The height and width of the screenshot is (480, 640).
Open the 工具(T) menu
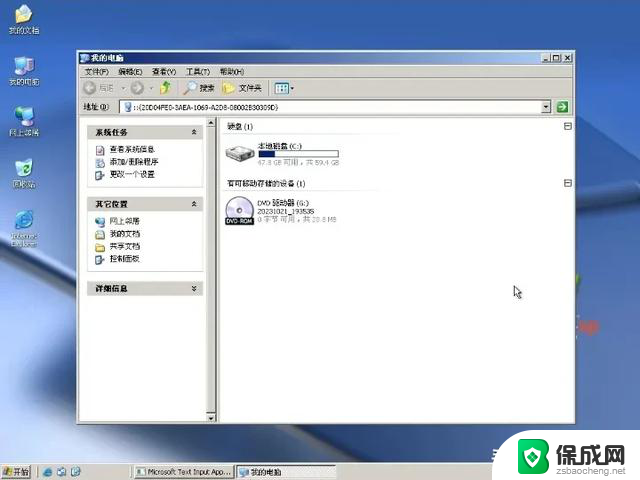point(198,72)
